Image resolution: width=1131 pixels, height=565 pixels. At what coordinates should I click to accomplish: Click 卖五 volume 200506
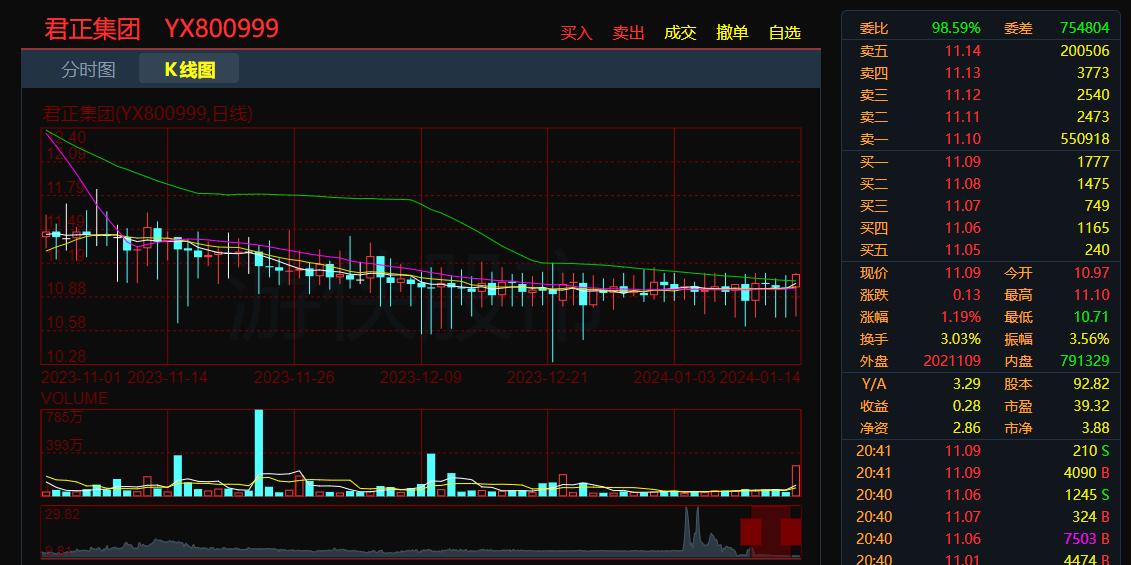pos(1084,51)
